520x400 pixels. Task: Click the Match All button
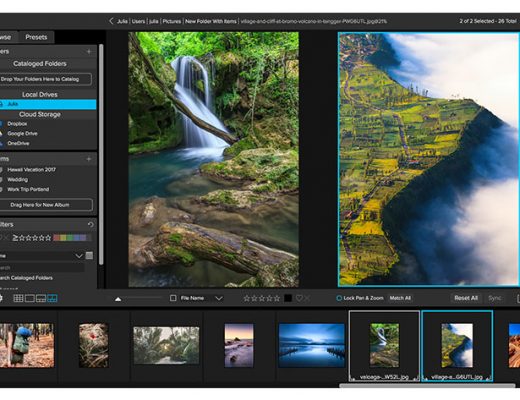[x=400, y=298]
